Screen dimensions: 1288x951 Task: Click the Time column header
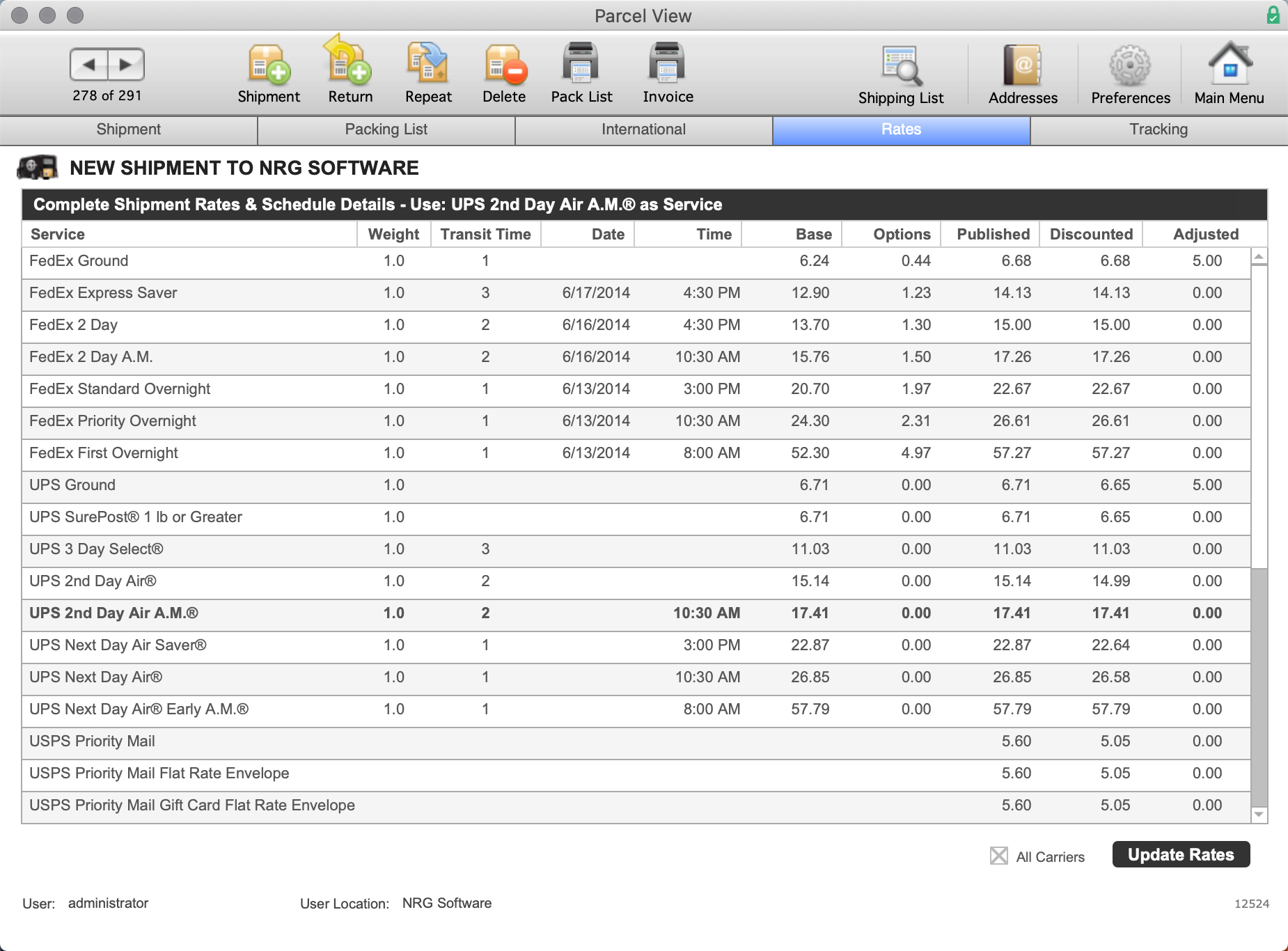pyautogui.click(x=688, y=235)
